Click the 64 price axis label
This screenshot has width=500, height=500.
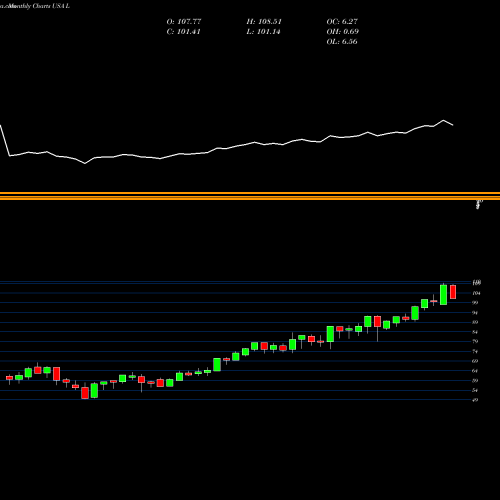475,371
